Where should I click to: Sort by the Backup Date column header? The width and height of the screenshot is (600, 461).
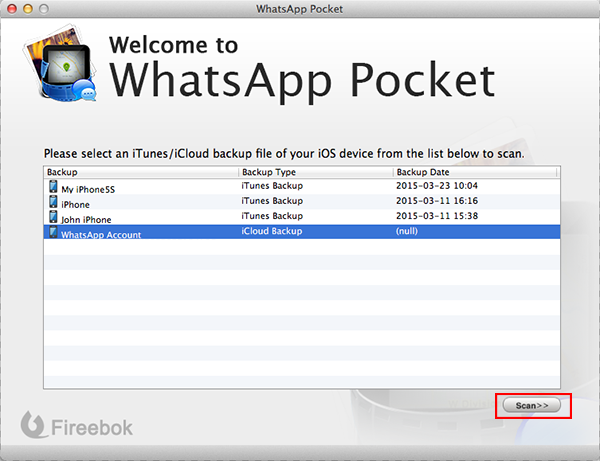pos(475,172)
